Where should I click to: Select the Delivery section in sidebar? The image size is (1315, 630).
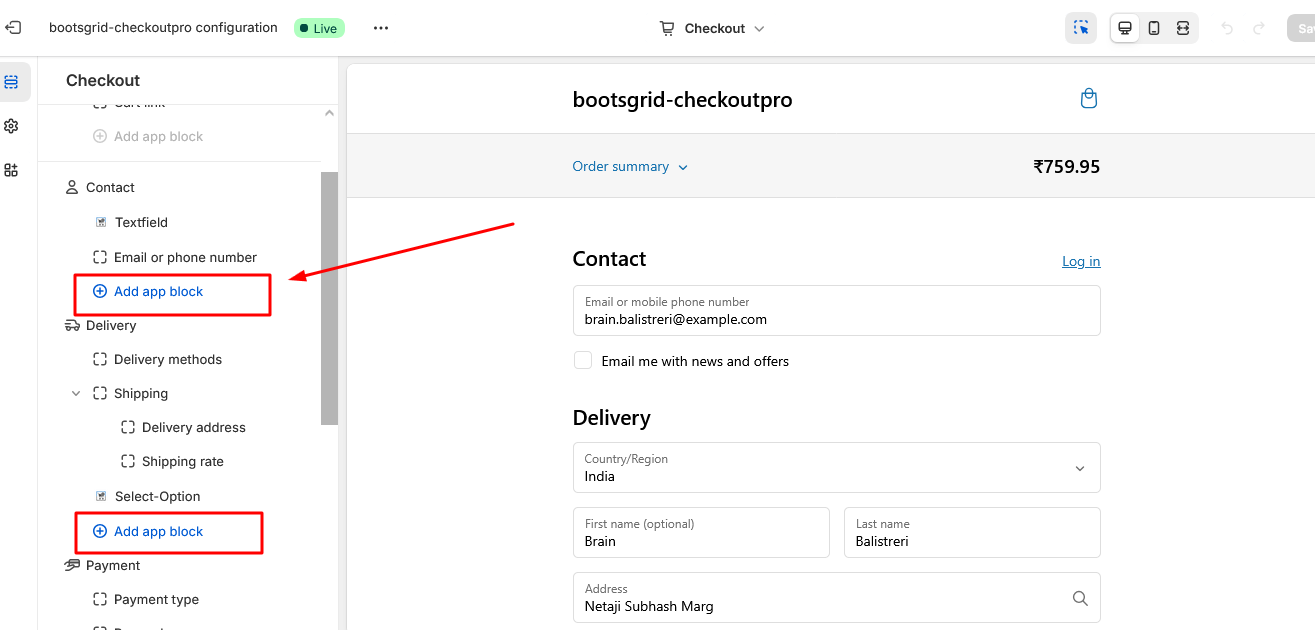[x=111, y=325]
